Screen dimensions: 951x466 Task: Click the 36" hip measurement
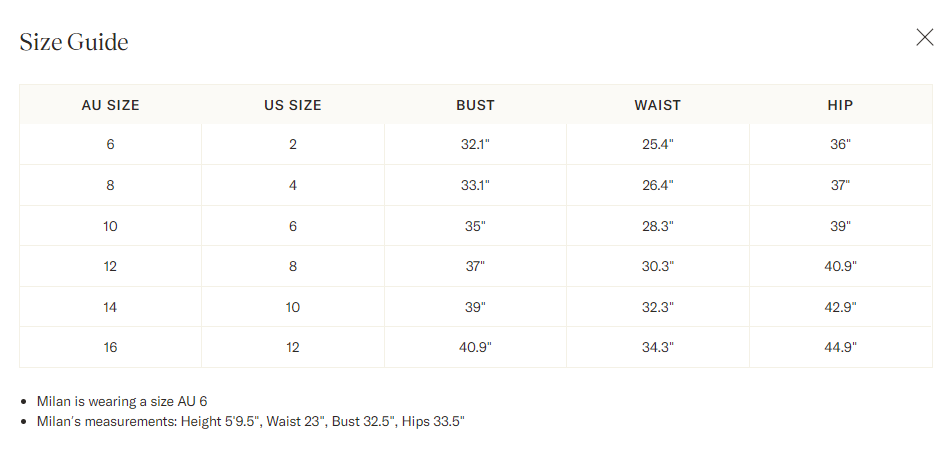coord(840,144)
